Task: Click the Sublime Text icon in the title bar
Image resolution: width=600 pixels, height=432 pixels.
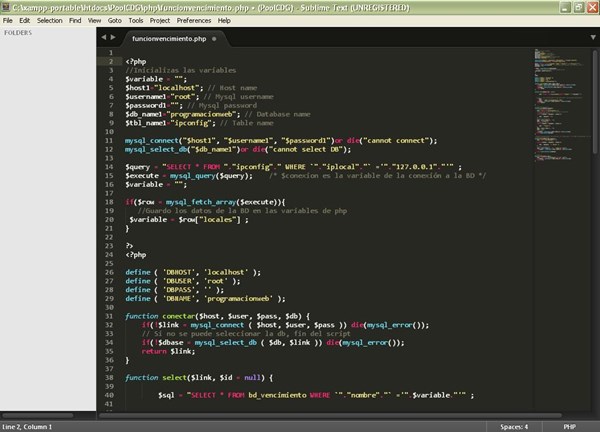Action: click(x=7, y=6)
